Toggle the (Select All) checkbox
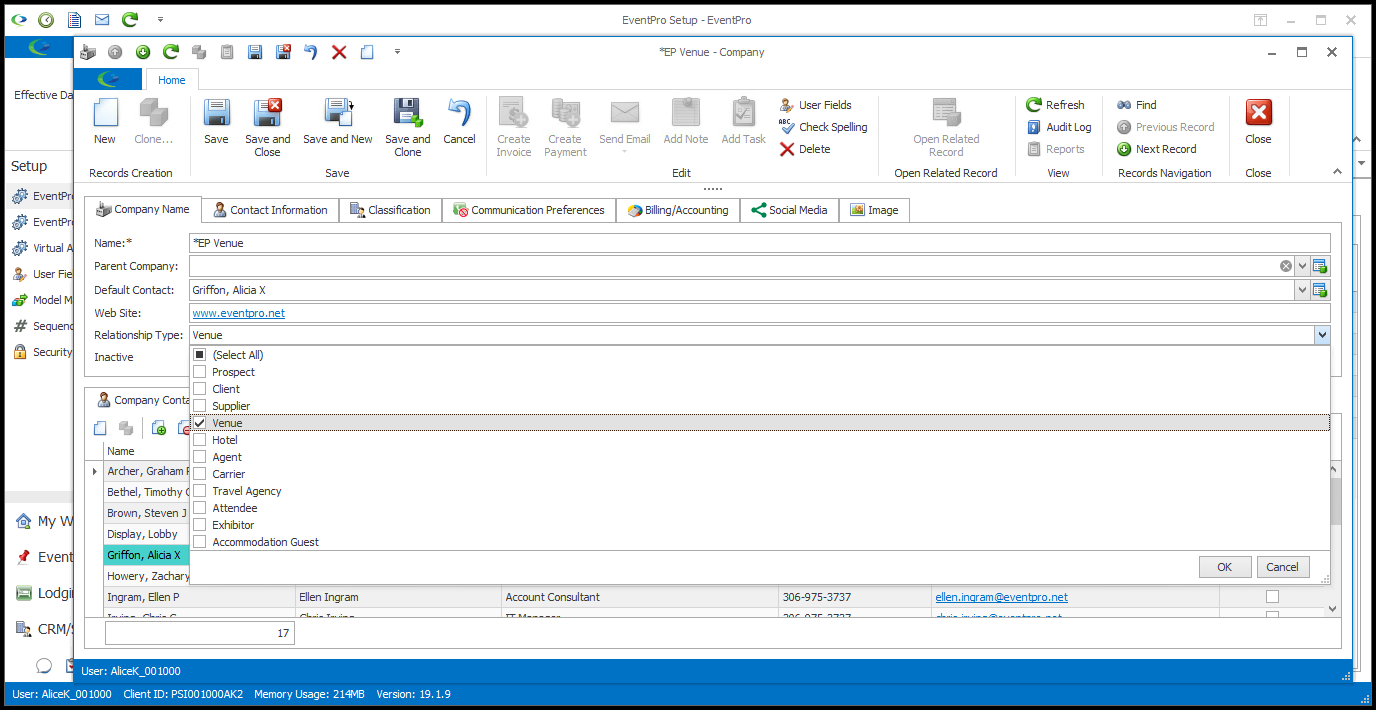The height and width of the screenshot is (710, 1376). tap(200, 355)
